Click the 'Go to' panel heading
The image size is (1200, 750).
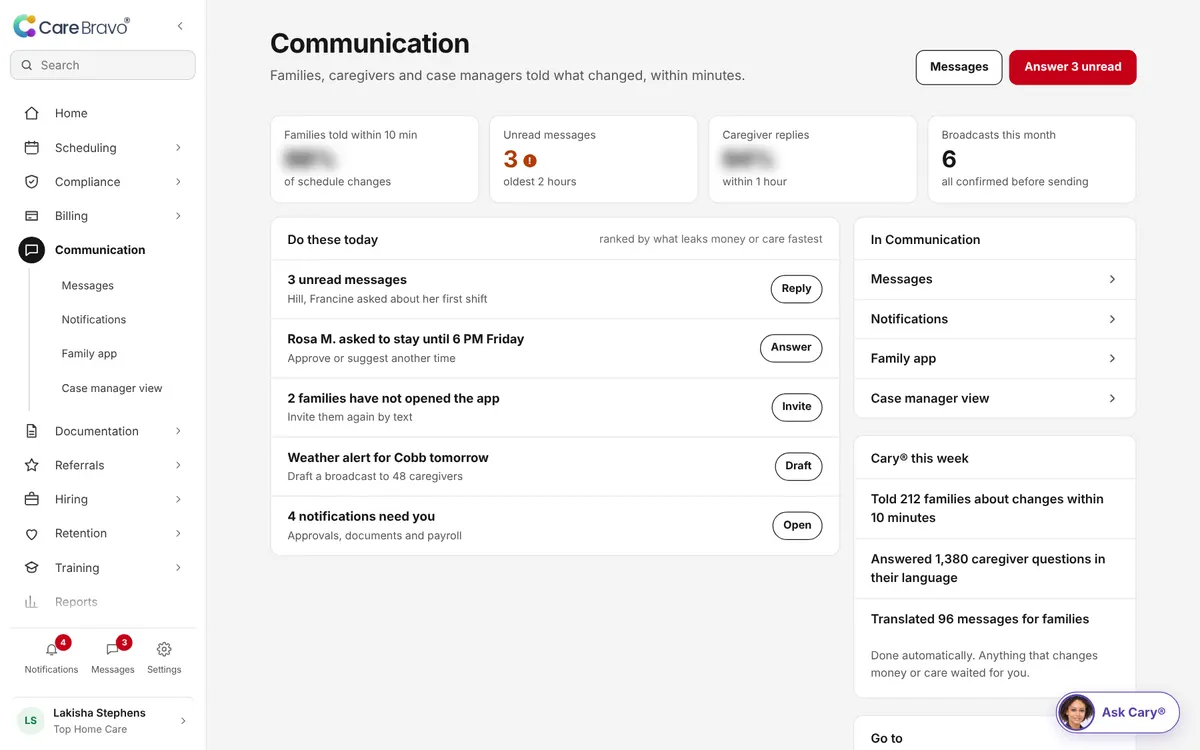887,738
